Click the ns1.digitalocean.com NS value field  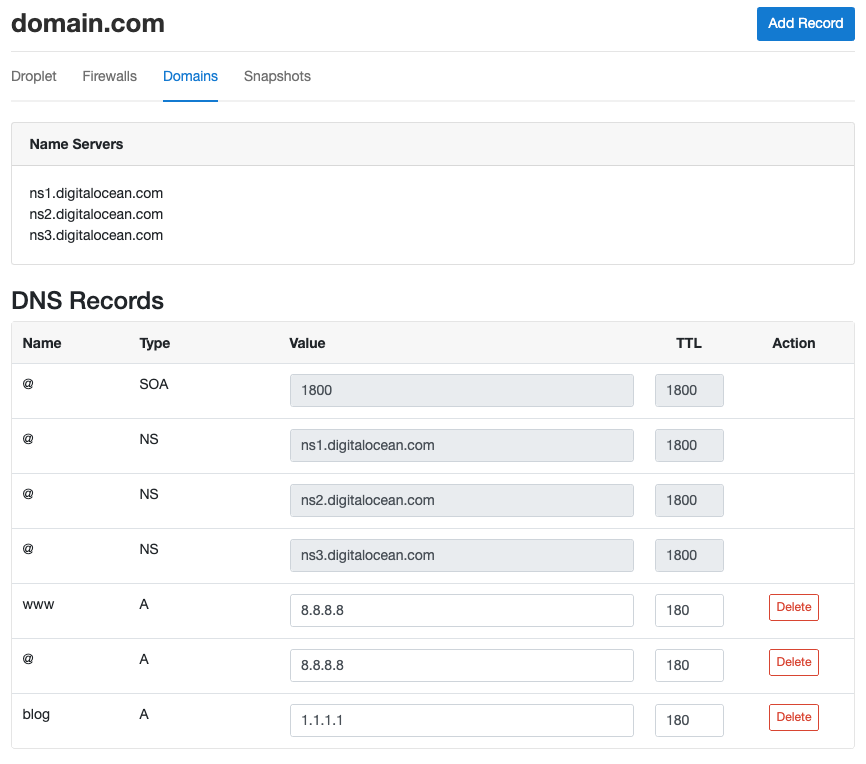click(462, 445)
